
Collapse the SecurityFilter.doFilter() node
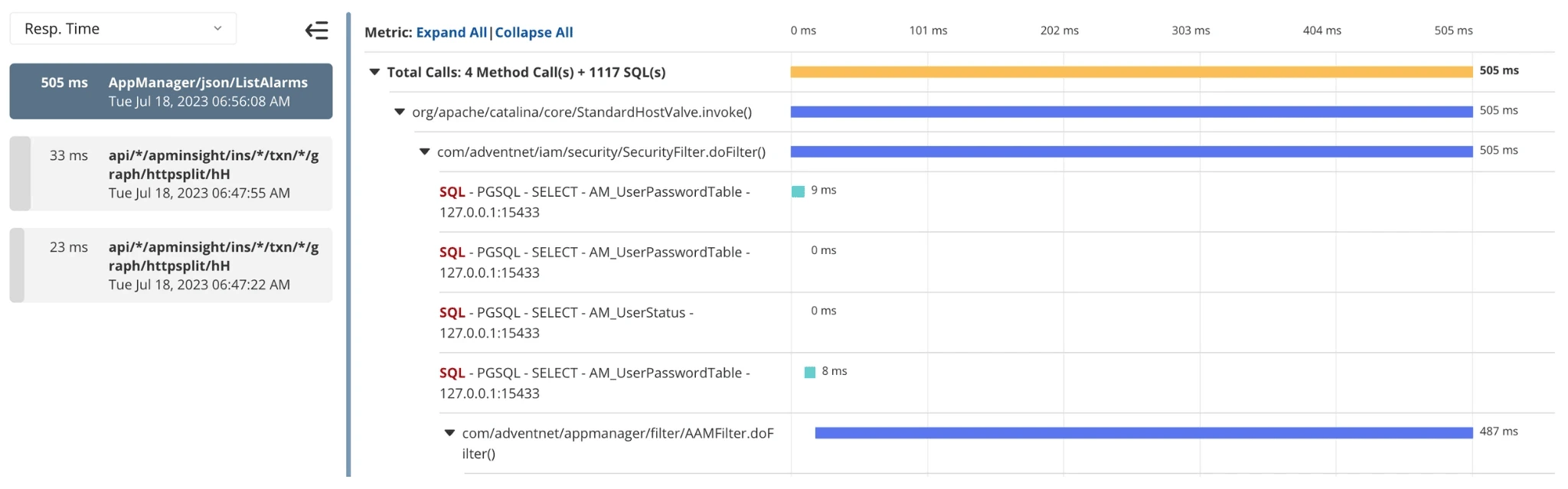tap(424, 152)
